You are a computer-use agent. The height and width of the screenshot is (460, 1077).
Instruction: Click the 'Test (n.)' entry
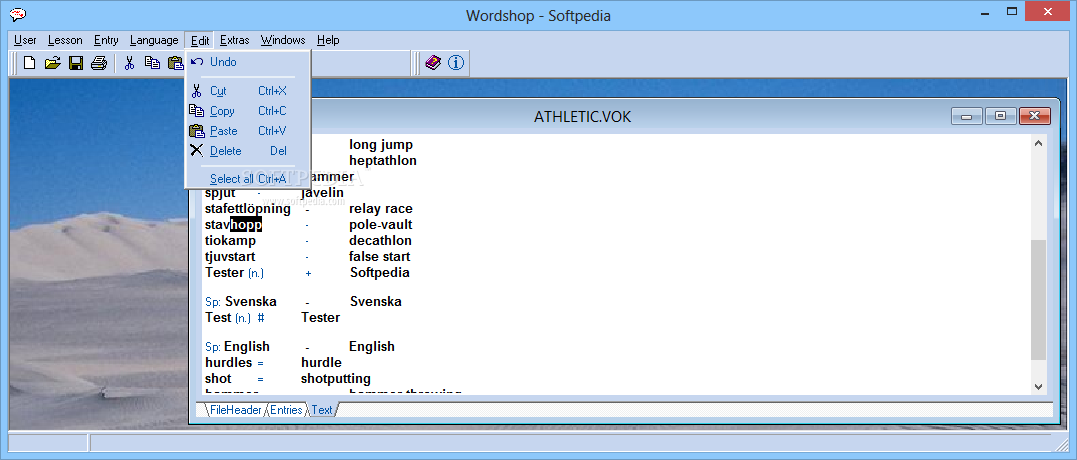click(228, 318)
